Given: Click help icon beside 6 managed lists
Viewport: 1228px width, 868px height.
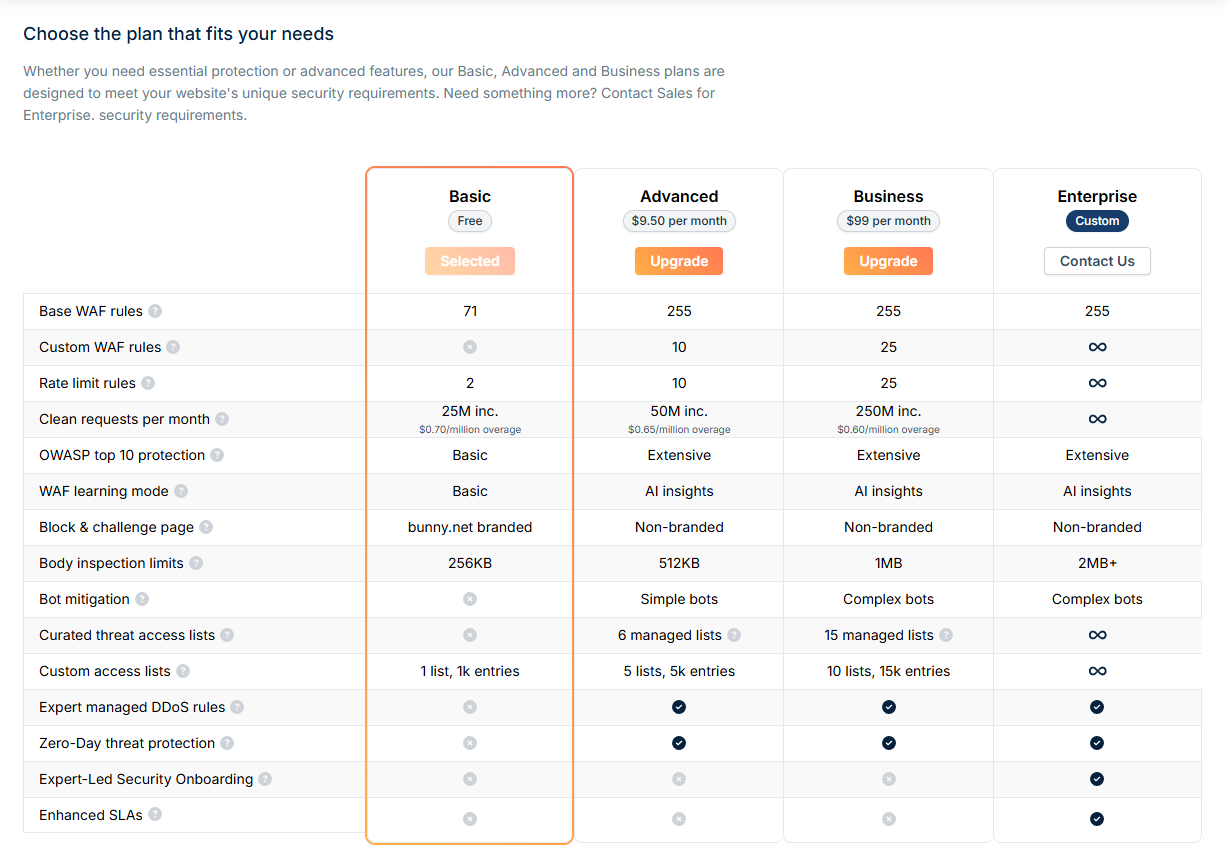Looking at the screenshot, I should pos(734,635).
